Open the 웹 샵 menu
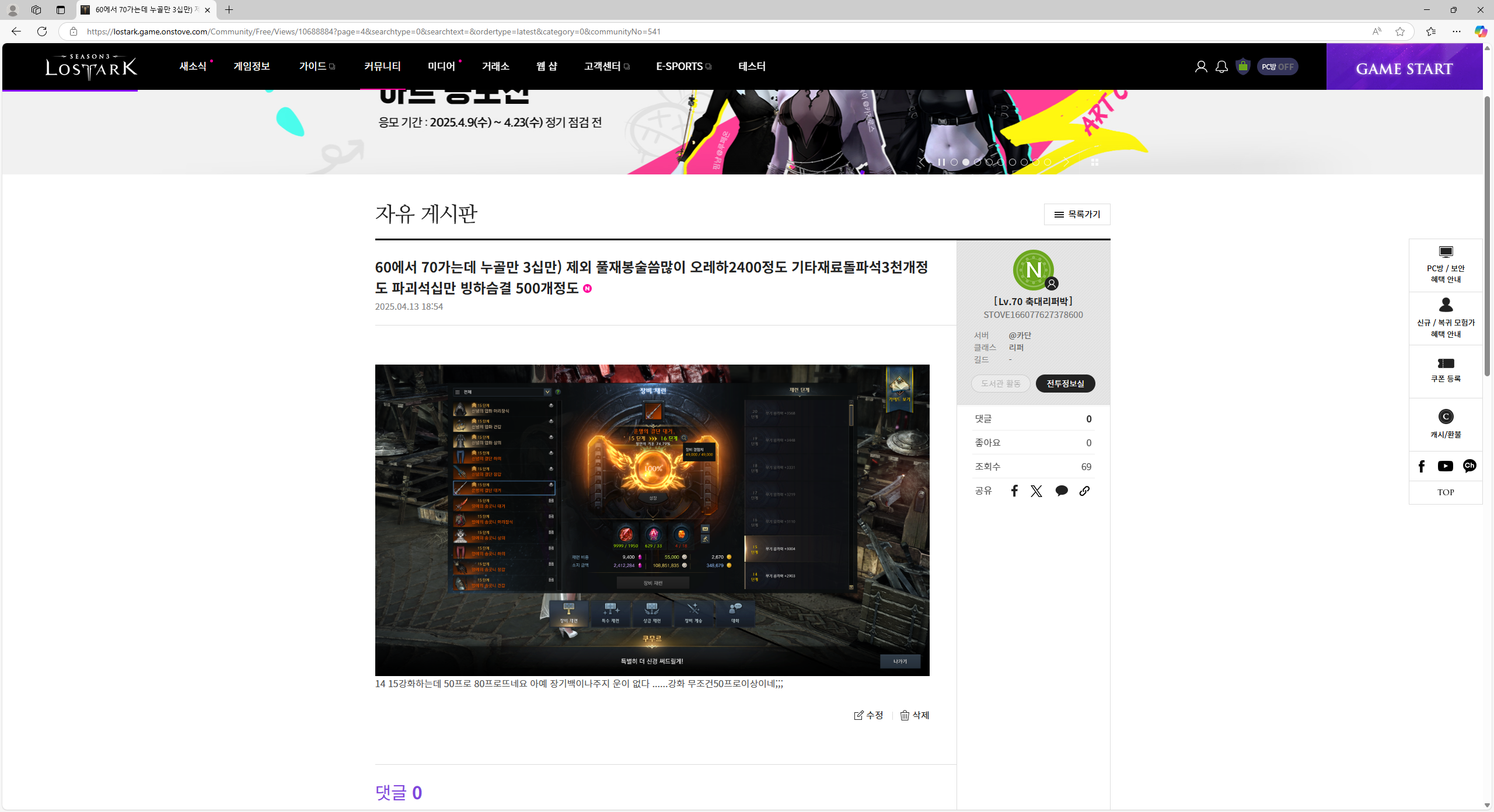1494x812 pixels. 546,66
